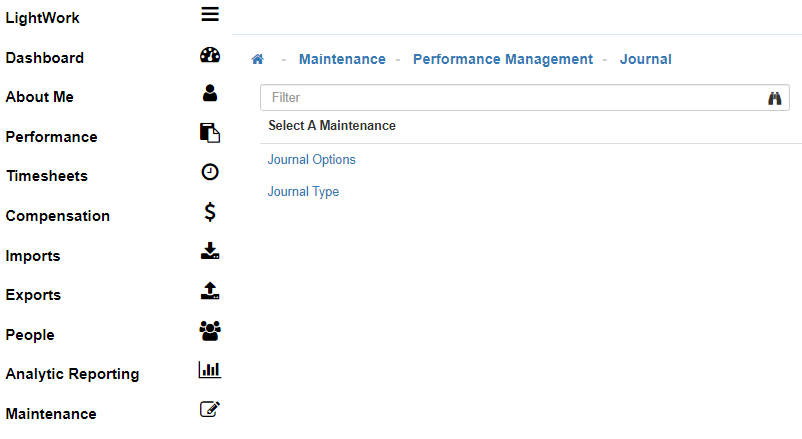This screenshot has width=802, height=439.
Task: Click the Maintenance edit icon
Action: coord(209,409)
